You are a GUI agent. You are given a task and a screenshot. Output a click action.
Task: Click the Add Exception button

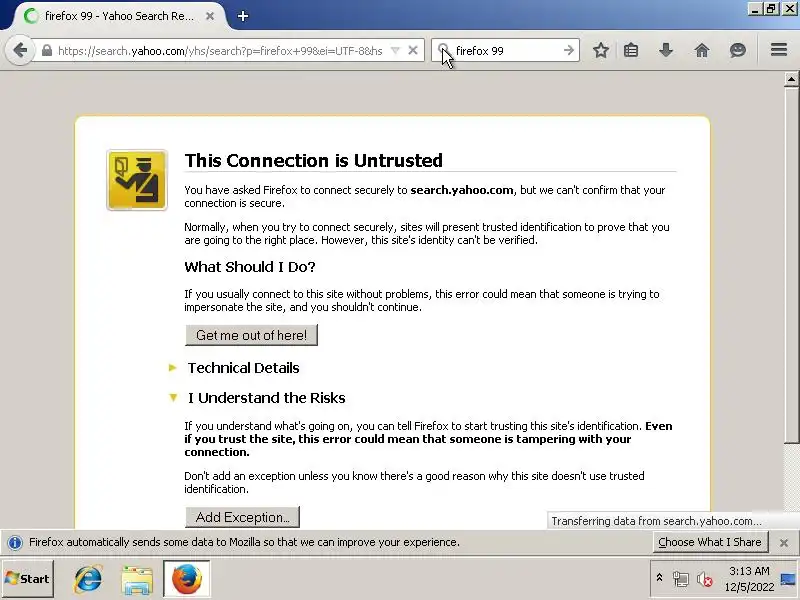[x=242, y=517]
